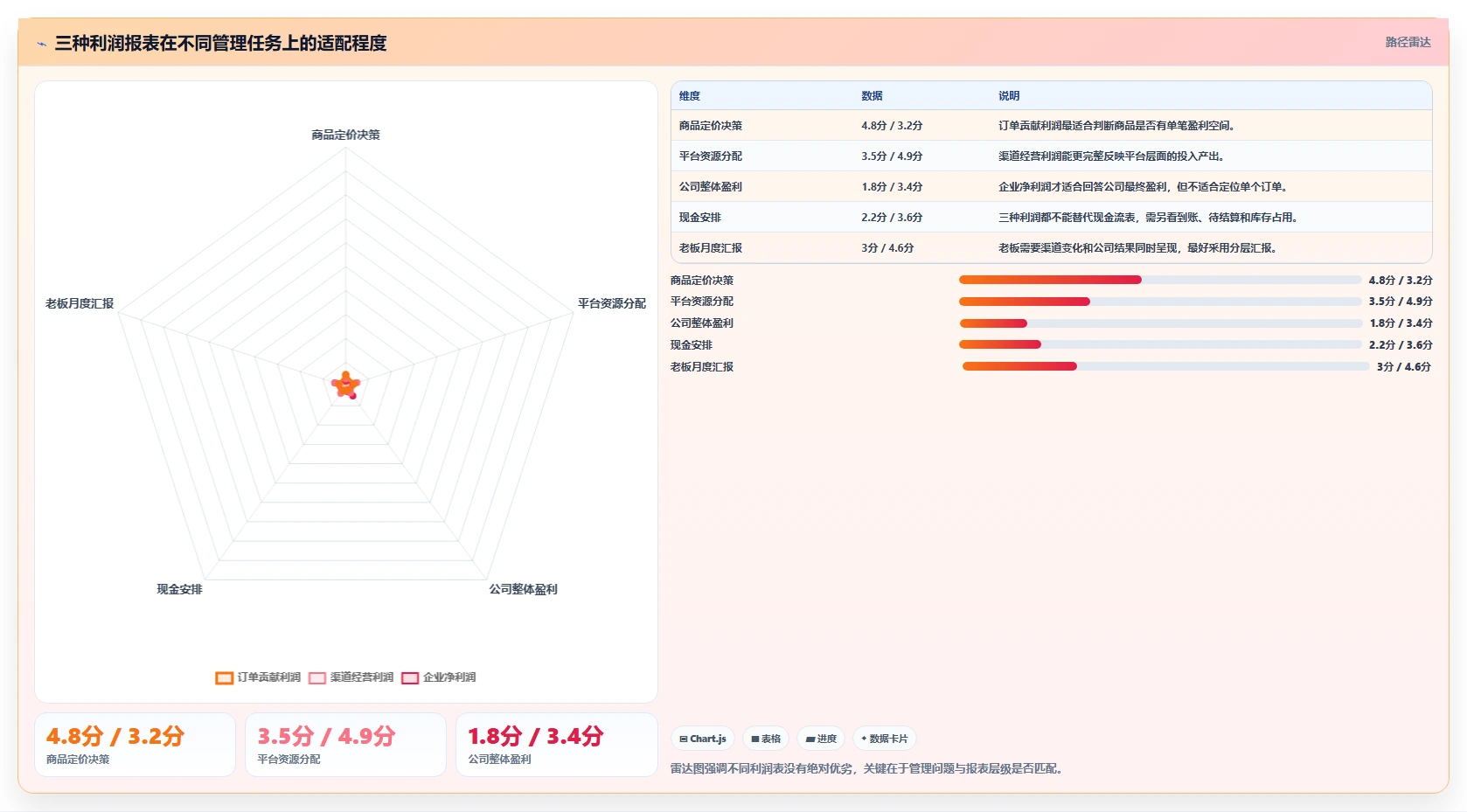
Task: Click the 路径雷达 tag
Action: 1408,42
